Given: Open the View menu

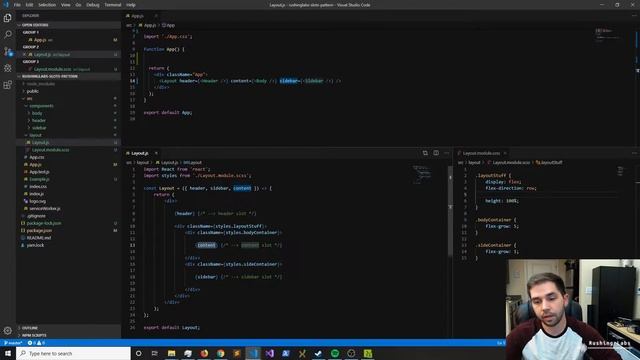Looking at the screenshot, I should 66,5.
